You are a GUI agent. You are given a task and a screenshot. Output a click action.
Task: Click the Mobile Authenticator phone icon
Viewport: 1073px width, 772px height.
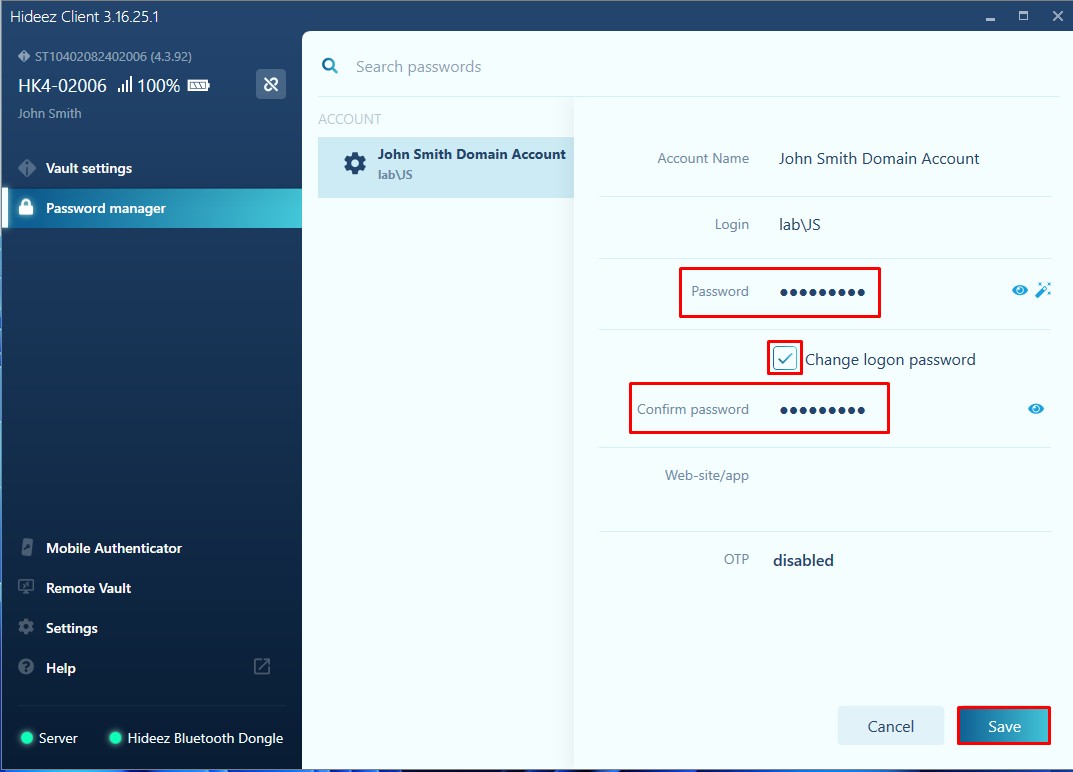(27, 548)
